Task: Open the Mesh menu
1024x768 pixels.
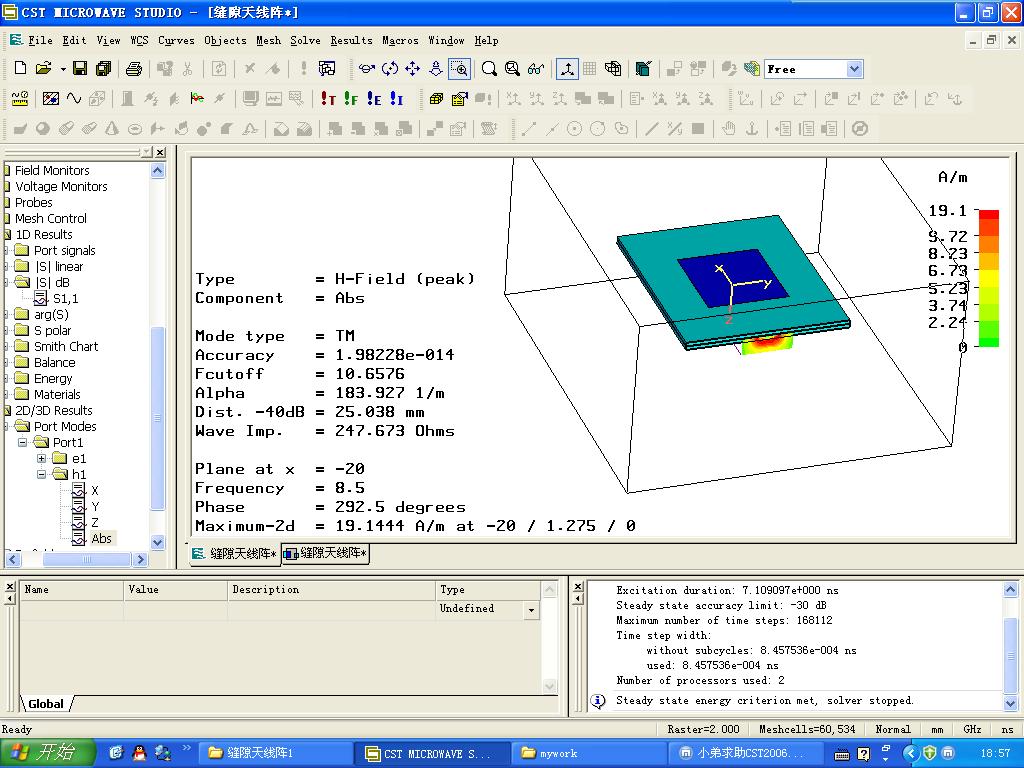Action: (268, 40)
